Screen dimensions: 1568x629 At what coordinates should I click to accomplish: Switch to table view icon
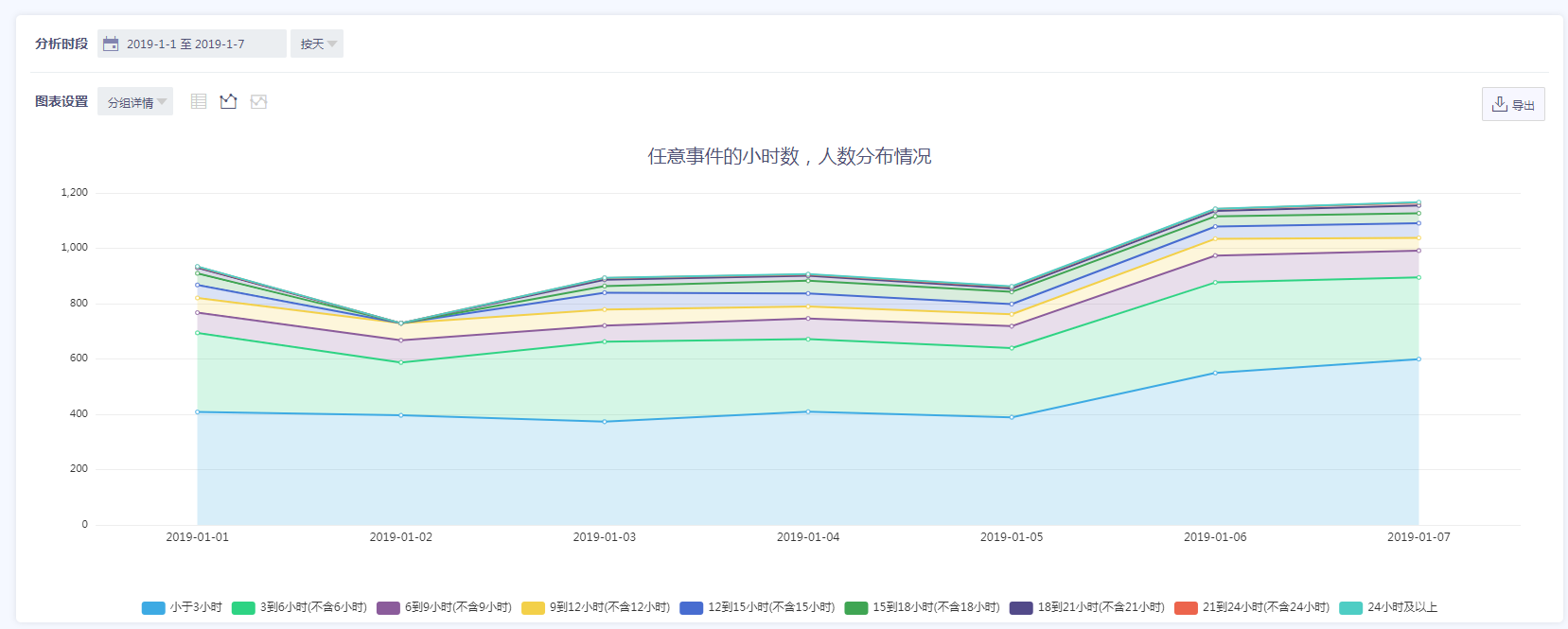(199, 101)
